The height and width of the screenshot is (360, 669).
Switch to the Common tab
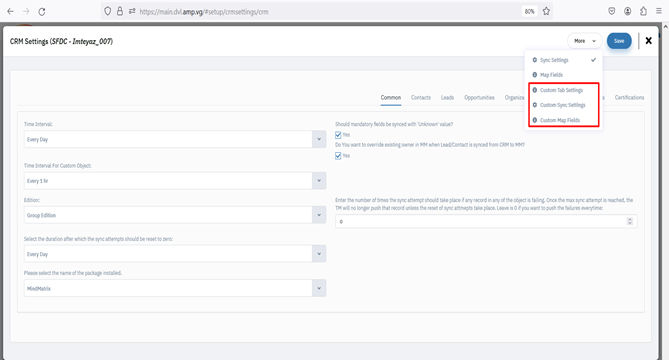point(391,98)
